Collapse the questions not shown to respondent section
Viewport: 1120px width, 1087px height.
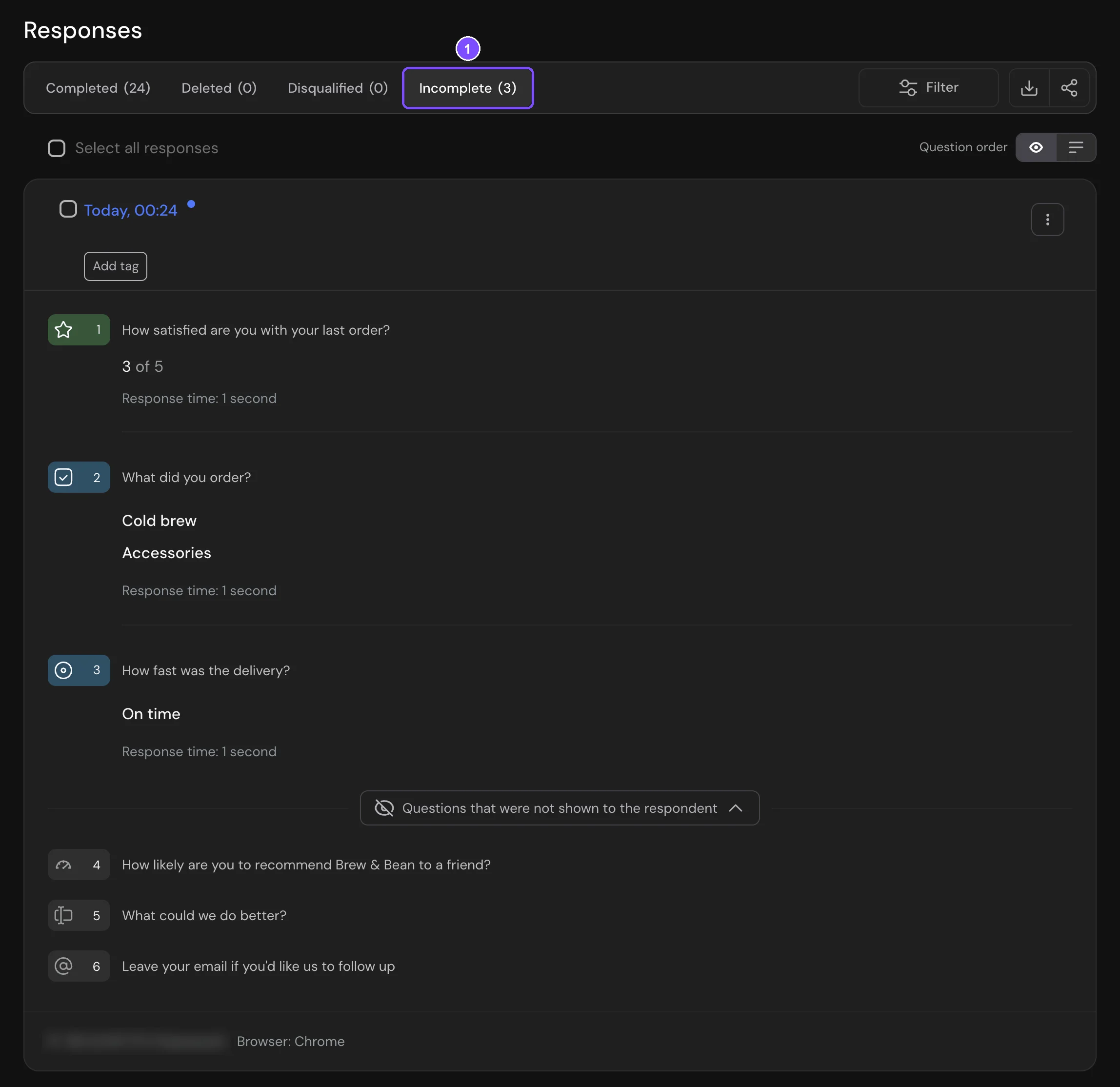coord(560,808)
